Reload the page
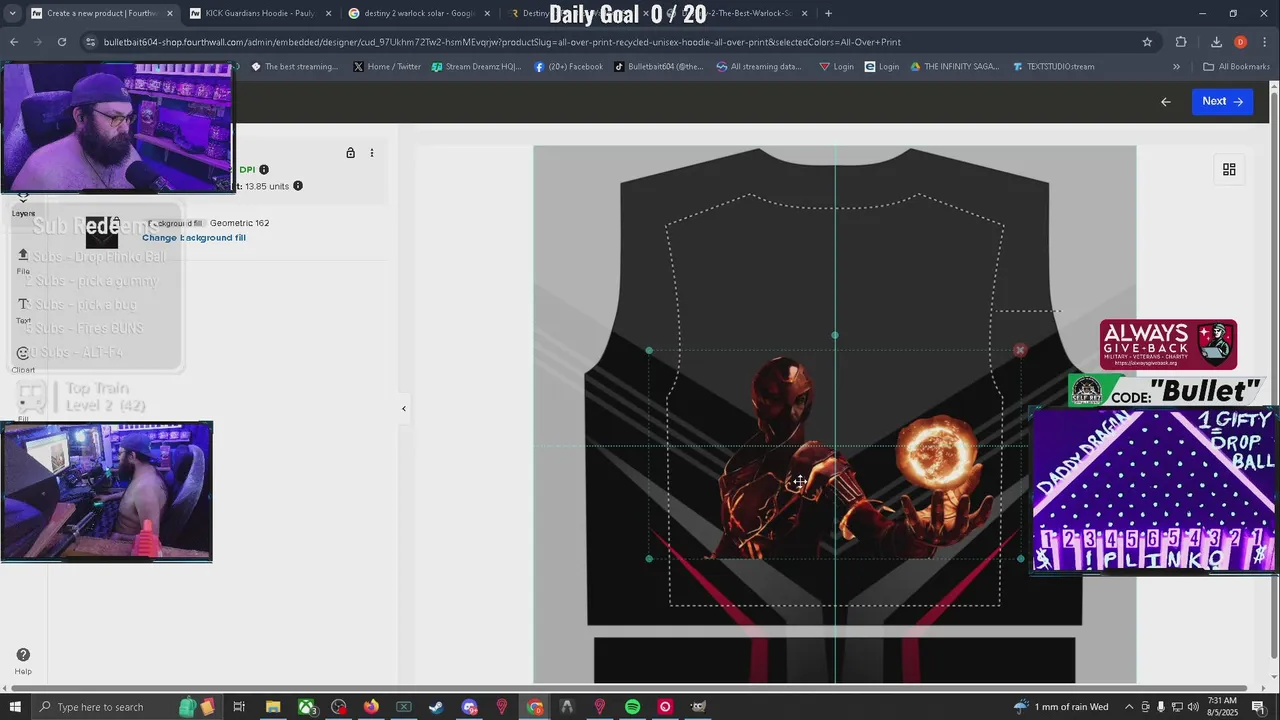This screenshot has height=720, width=1280. 62,42
